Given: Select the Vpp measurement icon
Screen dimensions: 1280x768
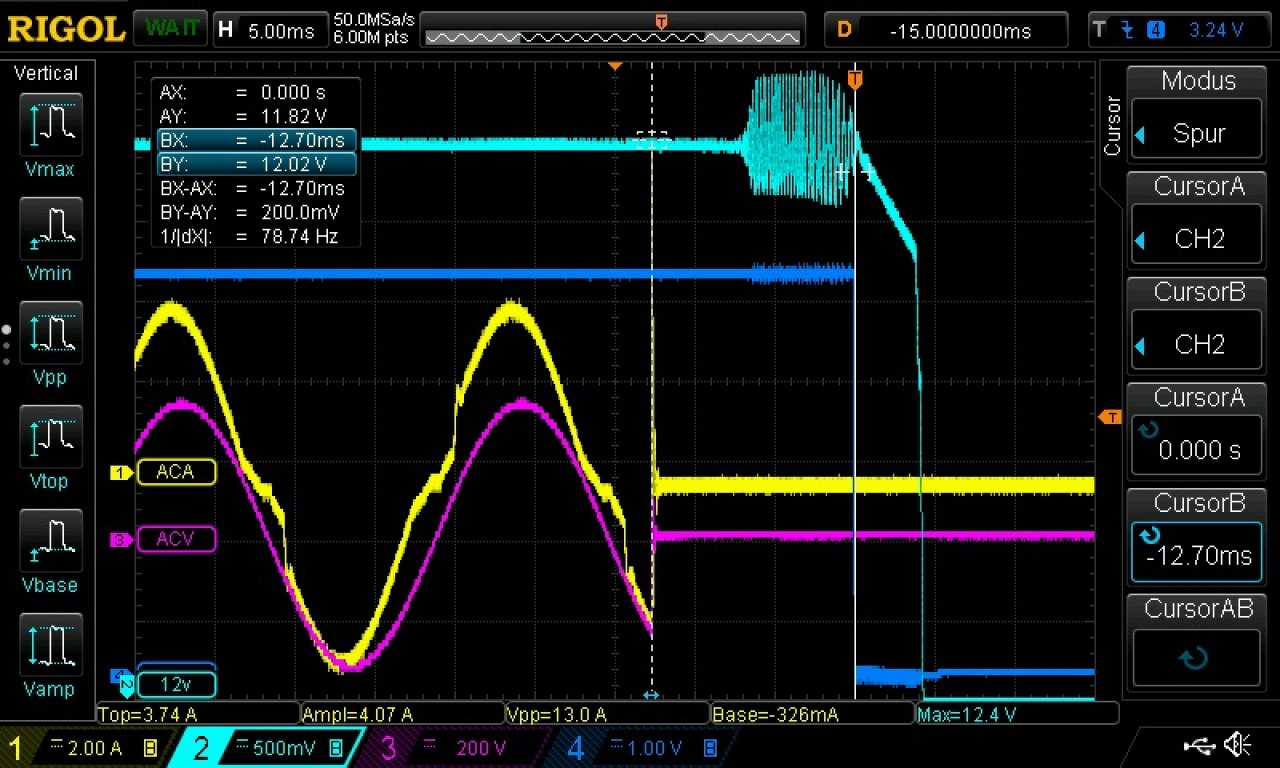Looking at the screenshot, I should (50, 333).
